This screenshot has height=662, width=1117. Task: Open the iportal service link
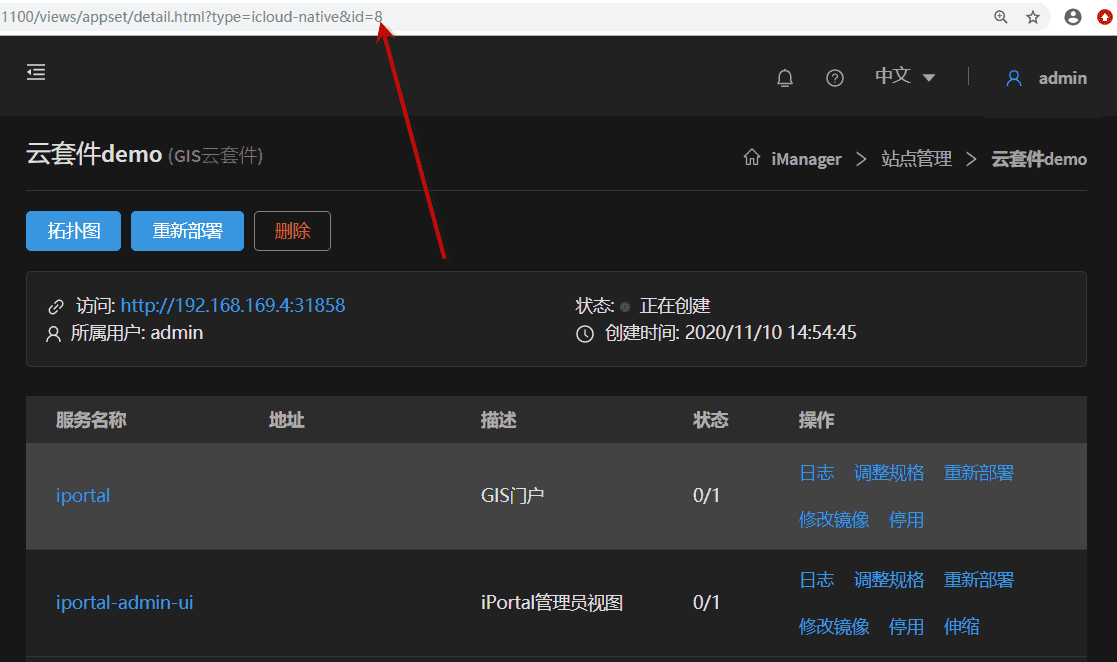coord(83,496)
